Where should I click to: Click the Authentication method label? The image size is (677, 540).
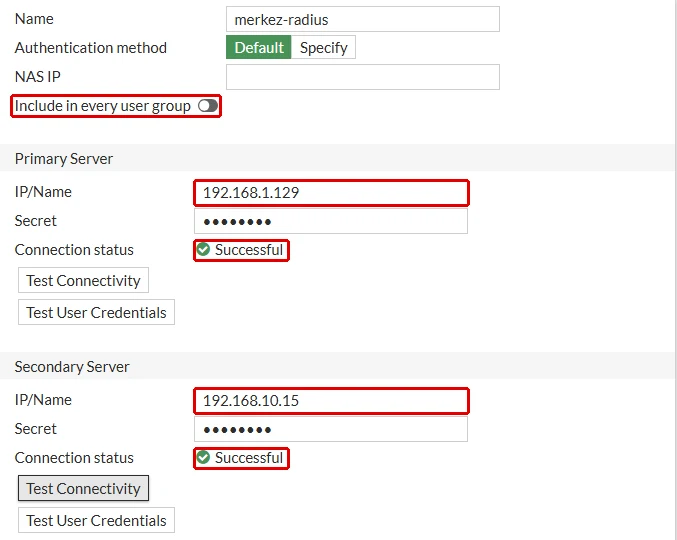coord(91,47)
